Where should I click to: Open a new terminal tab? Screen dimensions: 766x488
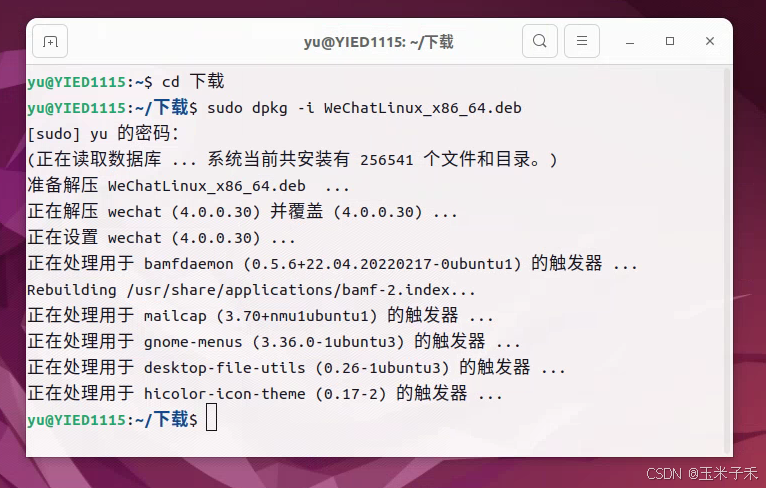pos(50,42)
